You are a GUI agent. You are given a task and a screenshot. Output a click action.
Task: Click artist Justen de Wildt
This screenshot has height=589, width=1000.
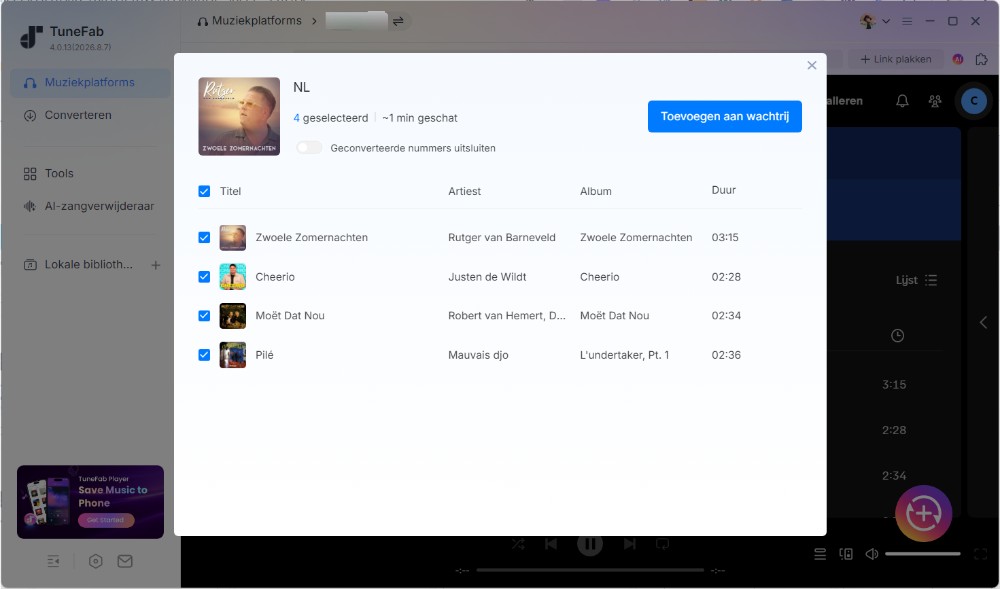click(487, 277)
